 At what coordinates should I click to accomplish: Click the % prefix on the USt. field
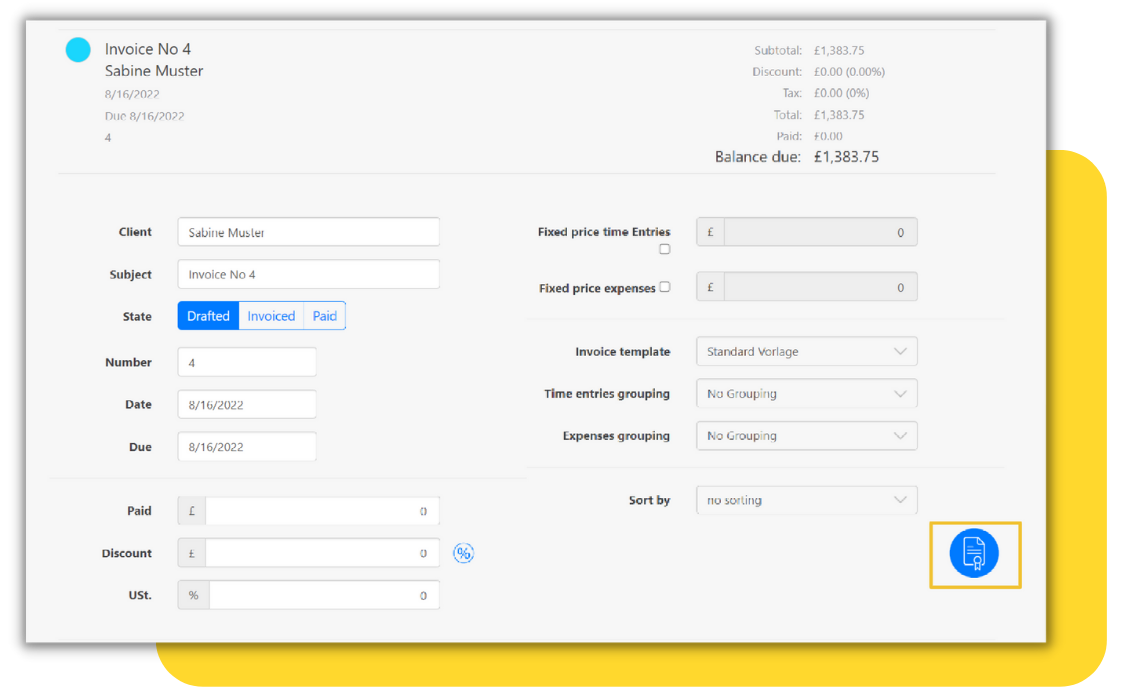(x=192, y=594)
